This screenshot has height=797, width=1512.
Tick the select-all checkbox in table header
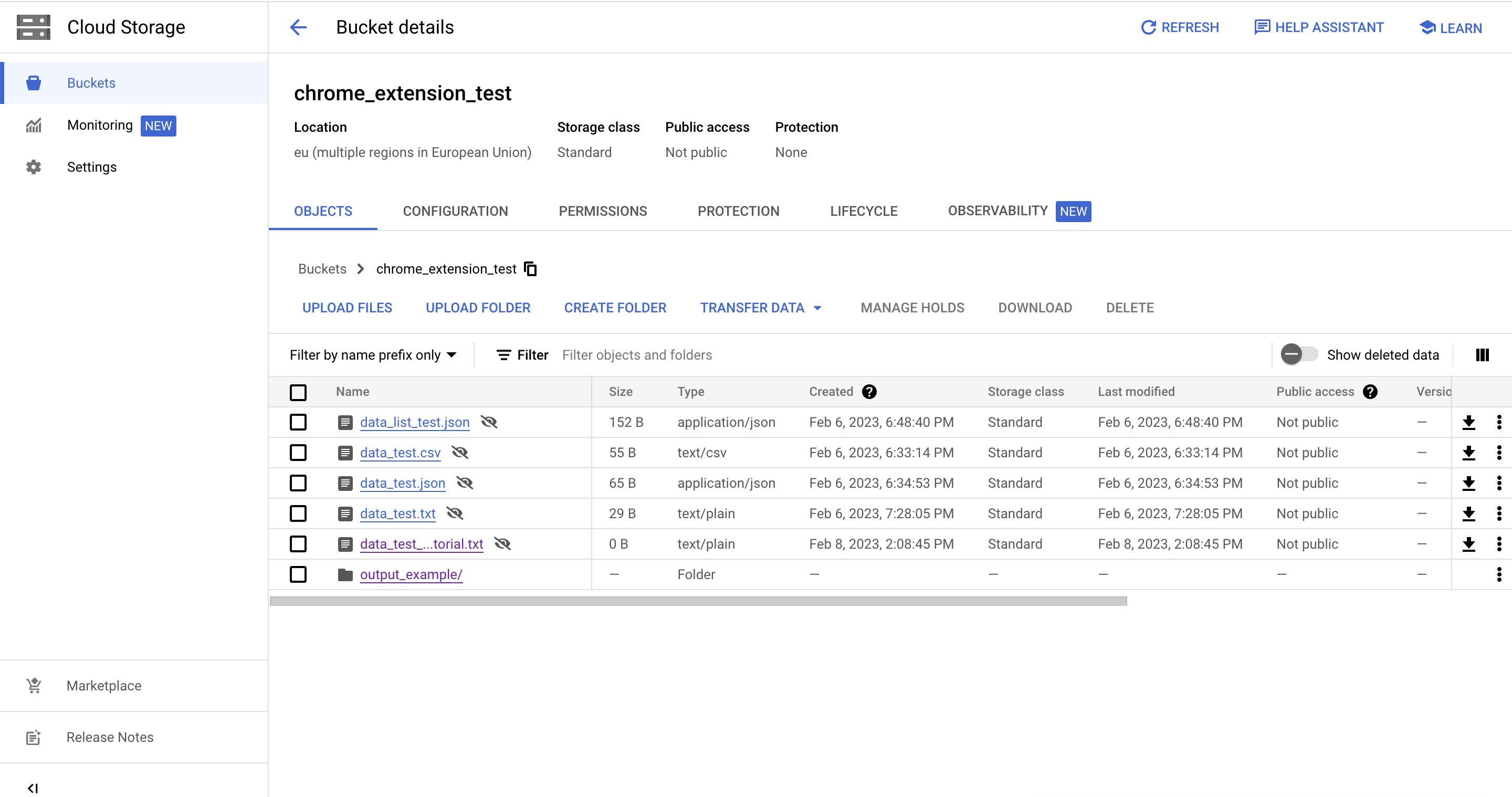(298, 392)
